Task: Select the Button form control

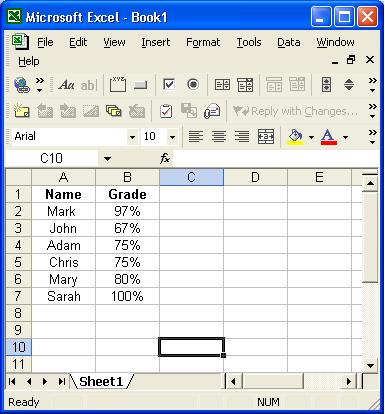Action: (141, 85)
